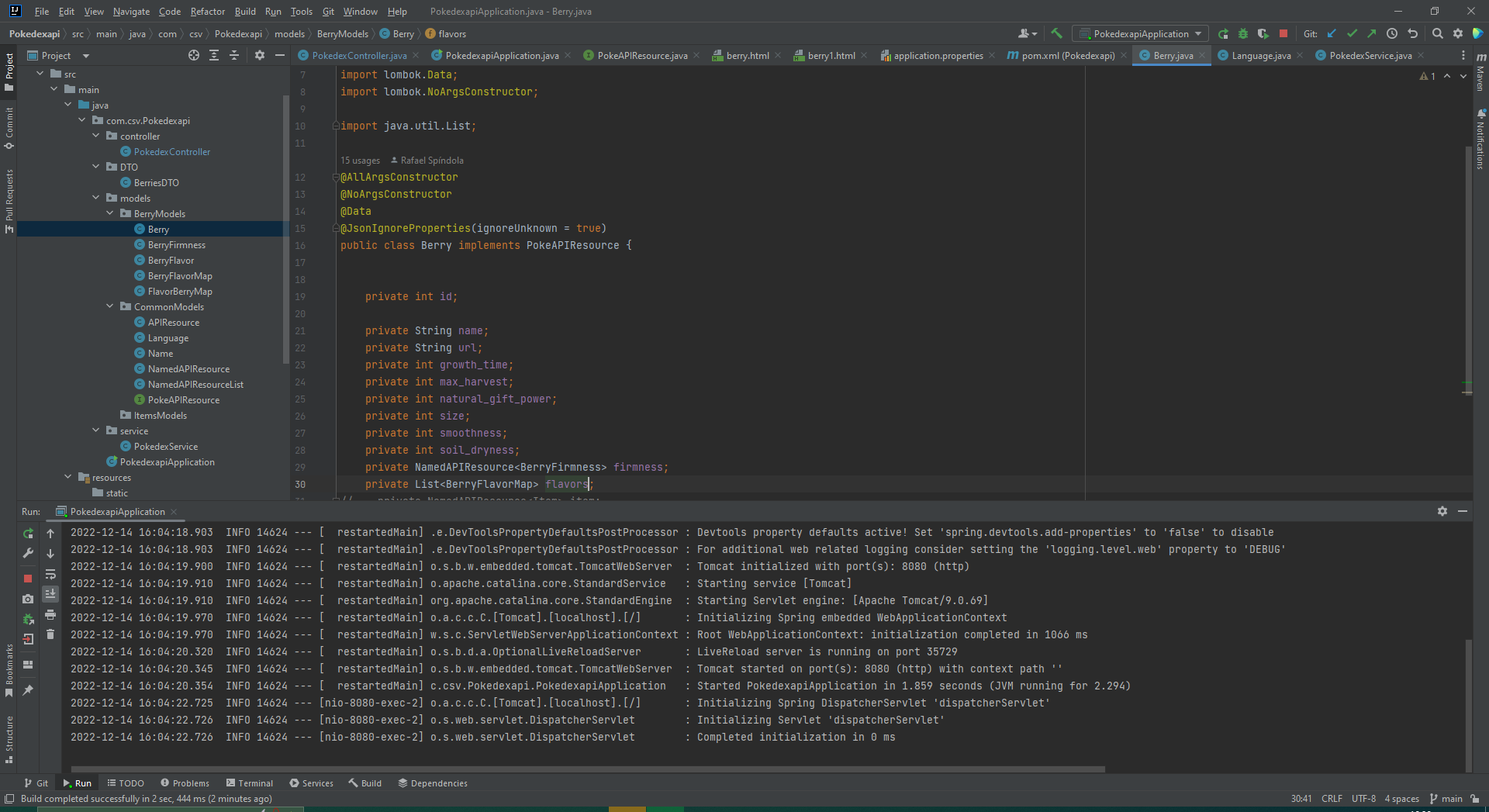
Task: Start Debug mode for PokedexapiApplication
Action: 1244,33
